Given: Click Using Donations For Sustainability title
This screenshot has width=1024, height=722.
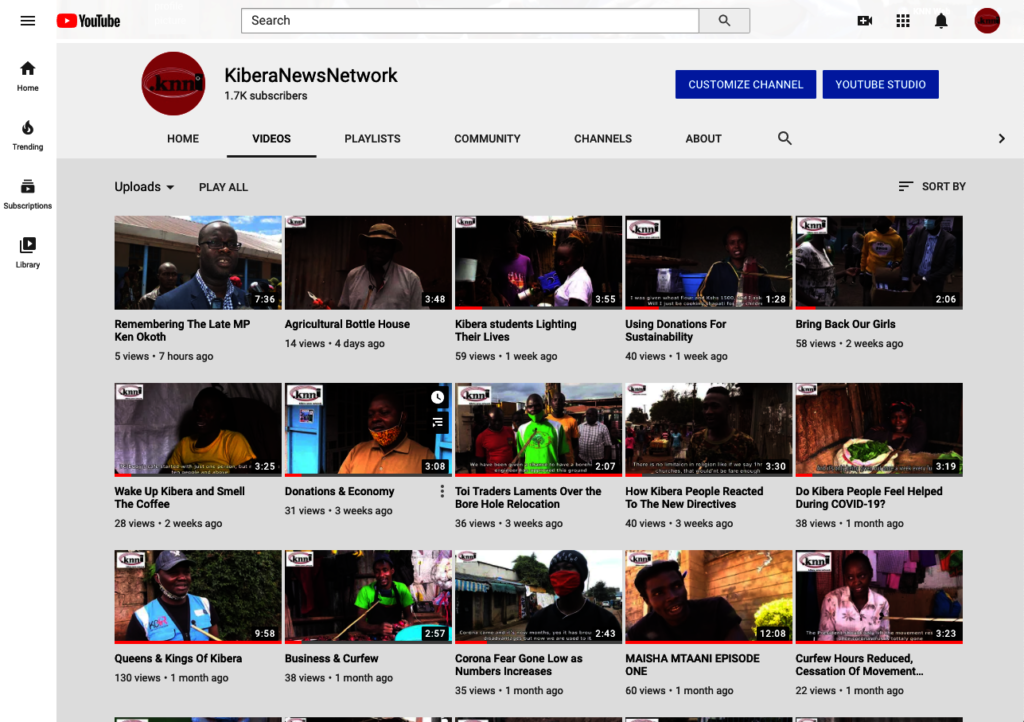Looking at the screenshot, I should pos(676,330).
